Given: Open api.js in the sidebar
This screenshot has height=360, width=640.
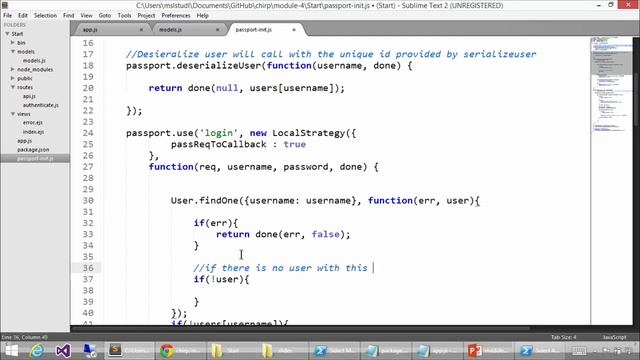Looking at the screenshot, I should pyautogui.click(x=29, y=96).
